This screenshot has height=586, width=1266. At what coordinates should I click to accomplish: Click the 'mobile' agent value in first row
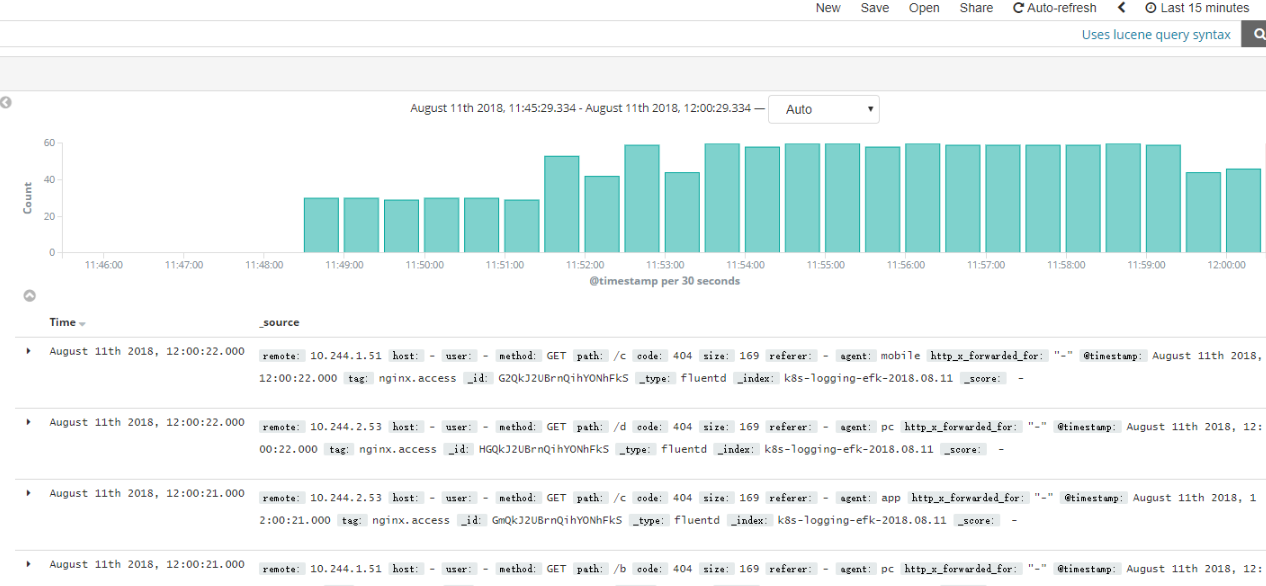[900, 355]
